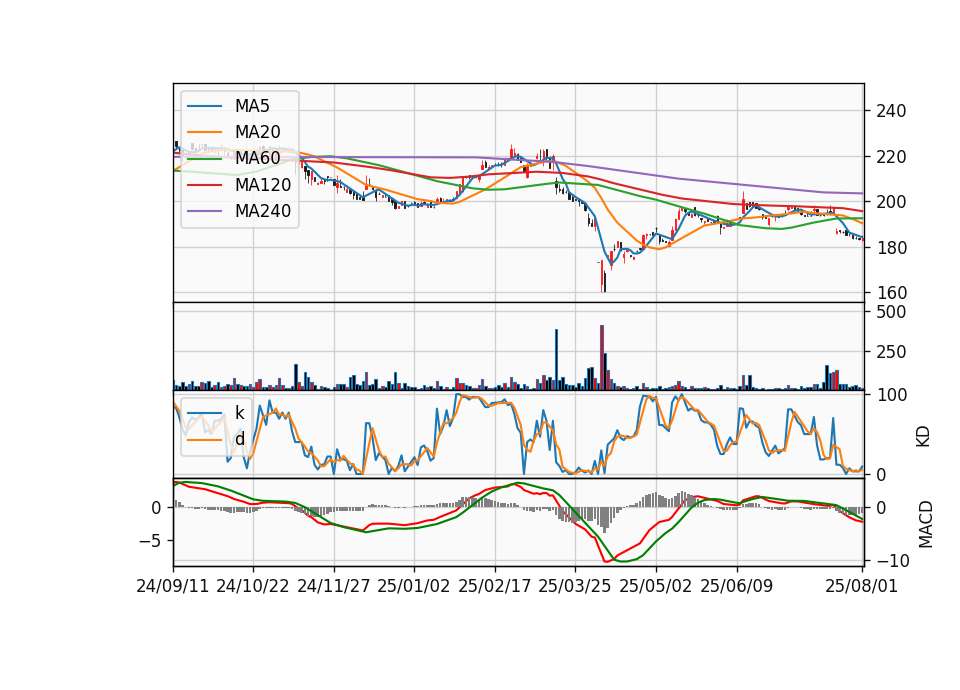The height and width of the screenshot is (690, 960).
Task: Click the 25/03/25 date label
Action: coord(575,586)
